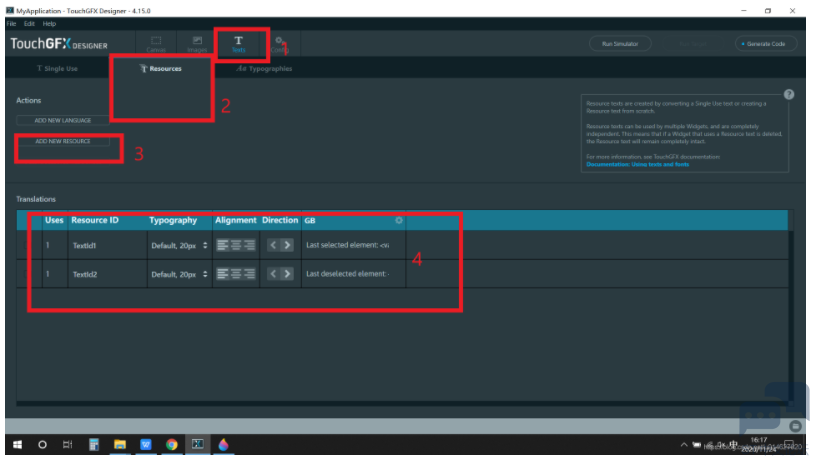Set center alignment for TextId2
Image resolution: width=818 pixels, height=465 pixels.
(x=236, y=274)
